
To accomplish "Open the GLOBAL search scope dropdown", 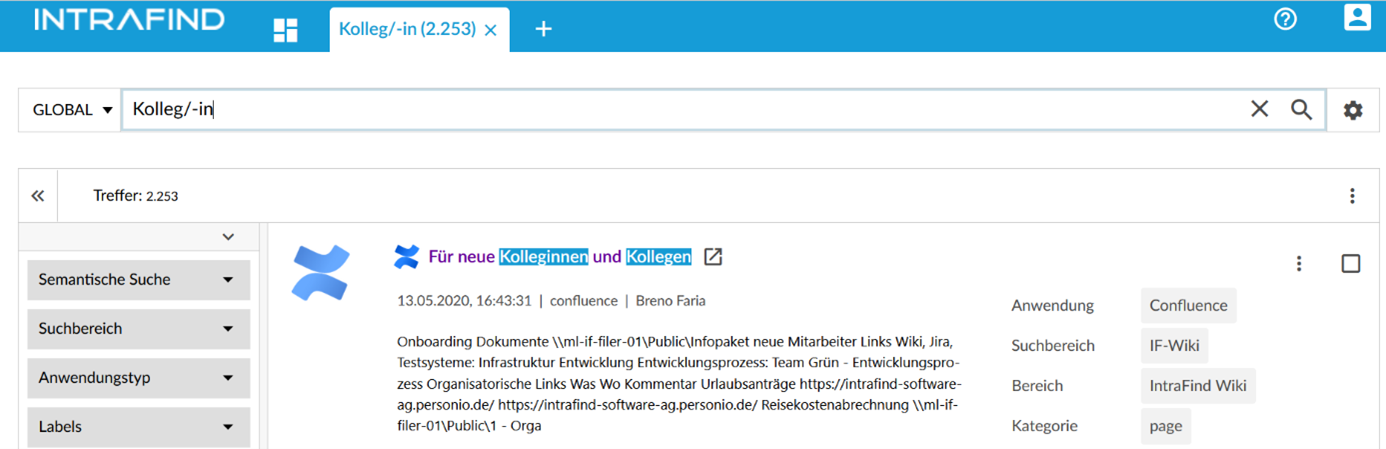I will click(72, 110).
